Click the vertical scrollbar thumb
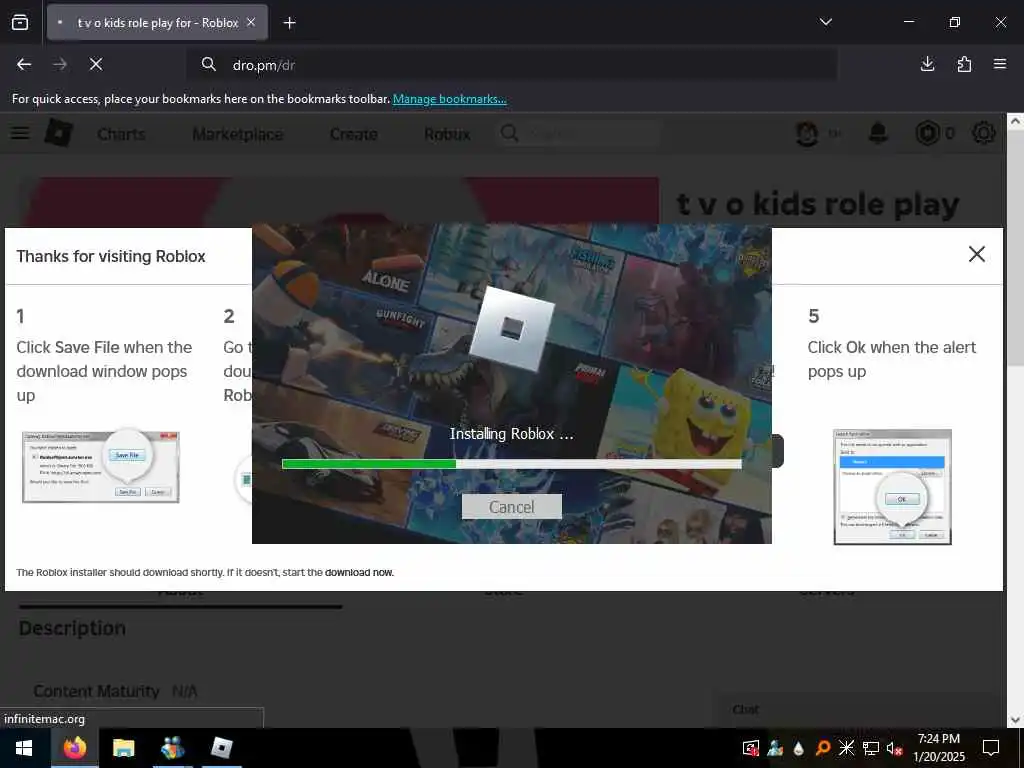The height and width of the screenshot is (768, 1024). point(1015,248)
